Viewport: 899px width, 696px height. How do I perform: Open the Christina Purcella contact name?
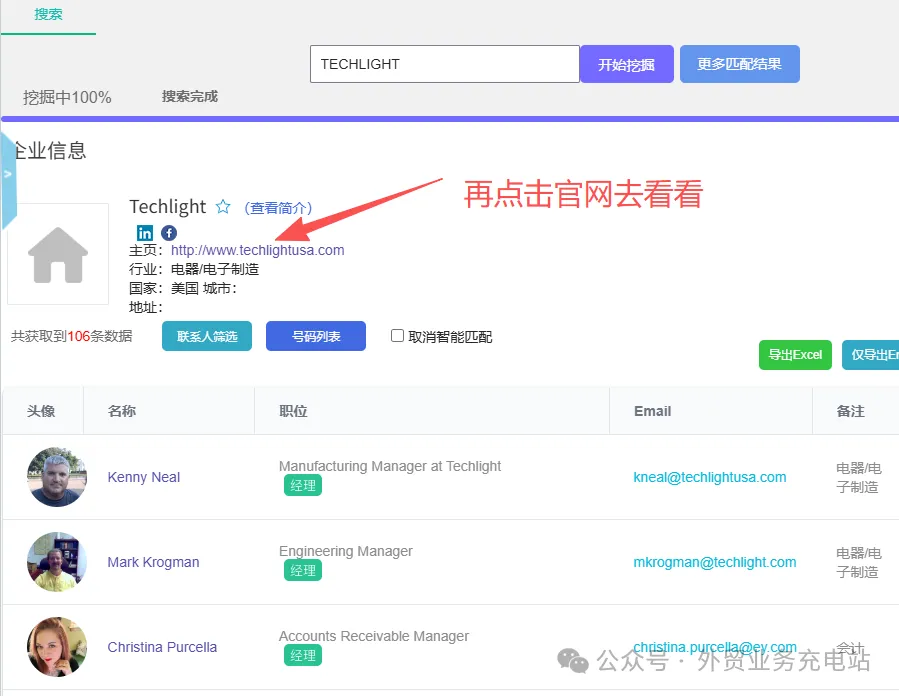pos(162,647)
